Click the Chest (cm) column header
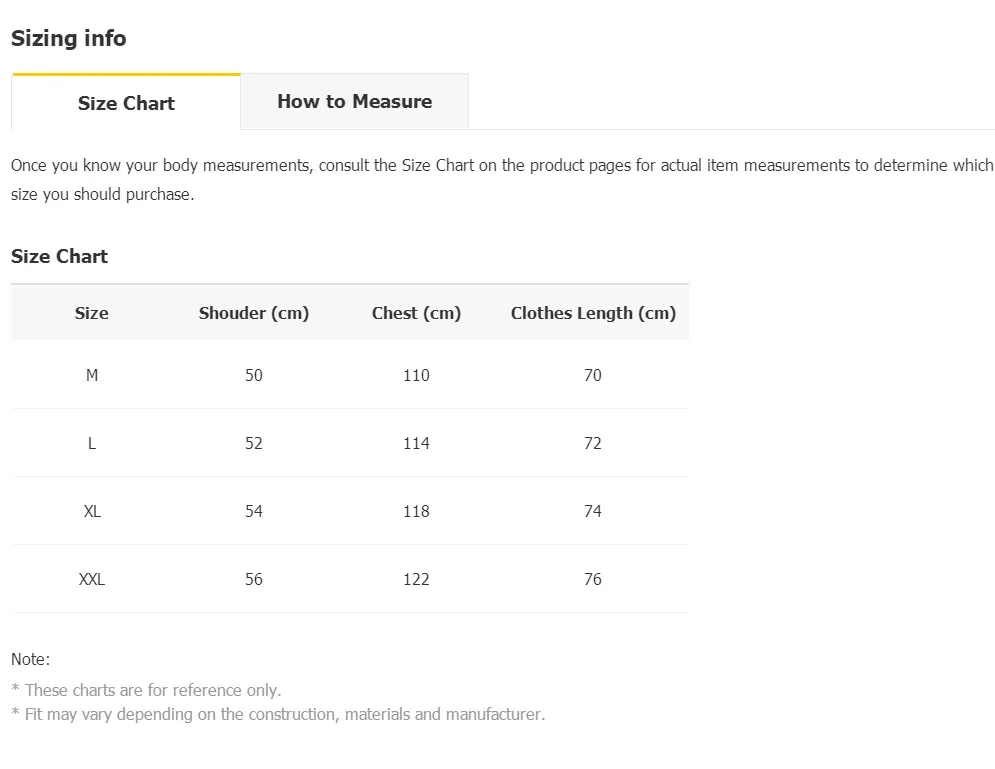995x769 pixels. (416, 313)
